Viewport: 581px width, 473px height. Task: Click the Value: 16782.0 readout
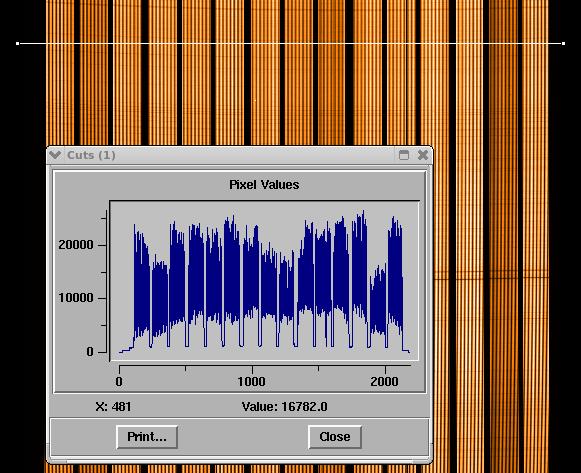[x=285, y=407]
